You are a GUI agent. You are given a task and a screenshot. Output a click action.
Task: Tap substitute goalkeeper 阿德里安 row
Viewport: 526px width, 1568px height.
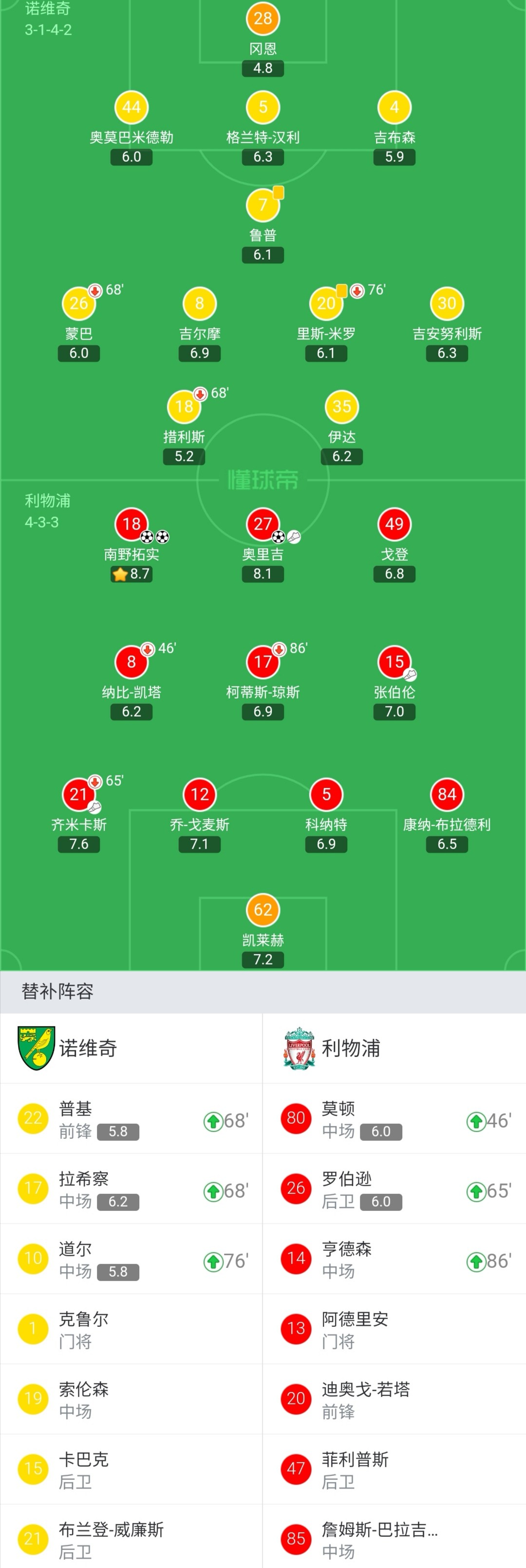[x=394, y=1329]
